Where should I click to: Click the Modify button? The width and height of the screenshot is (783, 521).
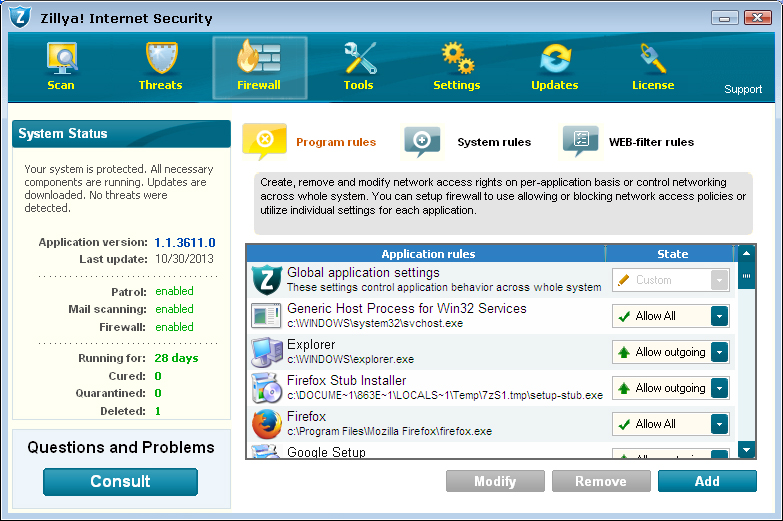[495, 481]
